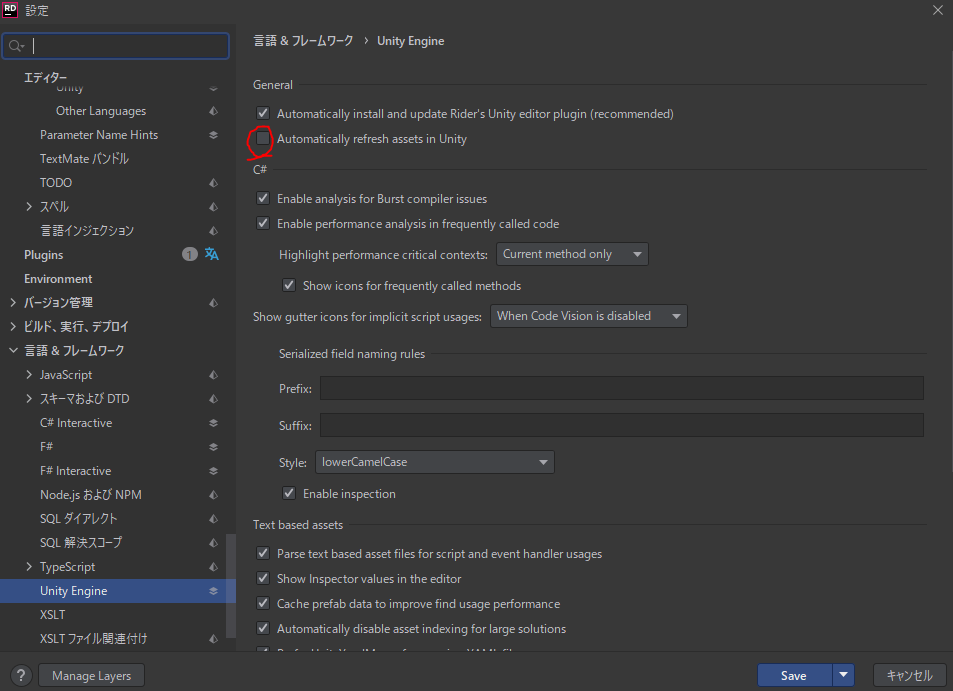Disable analysis for Burst compiler issues
This screenshot has width=953, height=691.
263,199
